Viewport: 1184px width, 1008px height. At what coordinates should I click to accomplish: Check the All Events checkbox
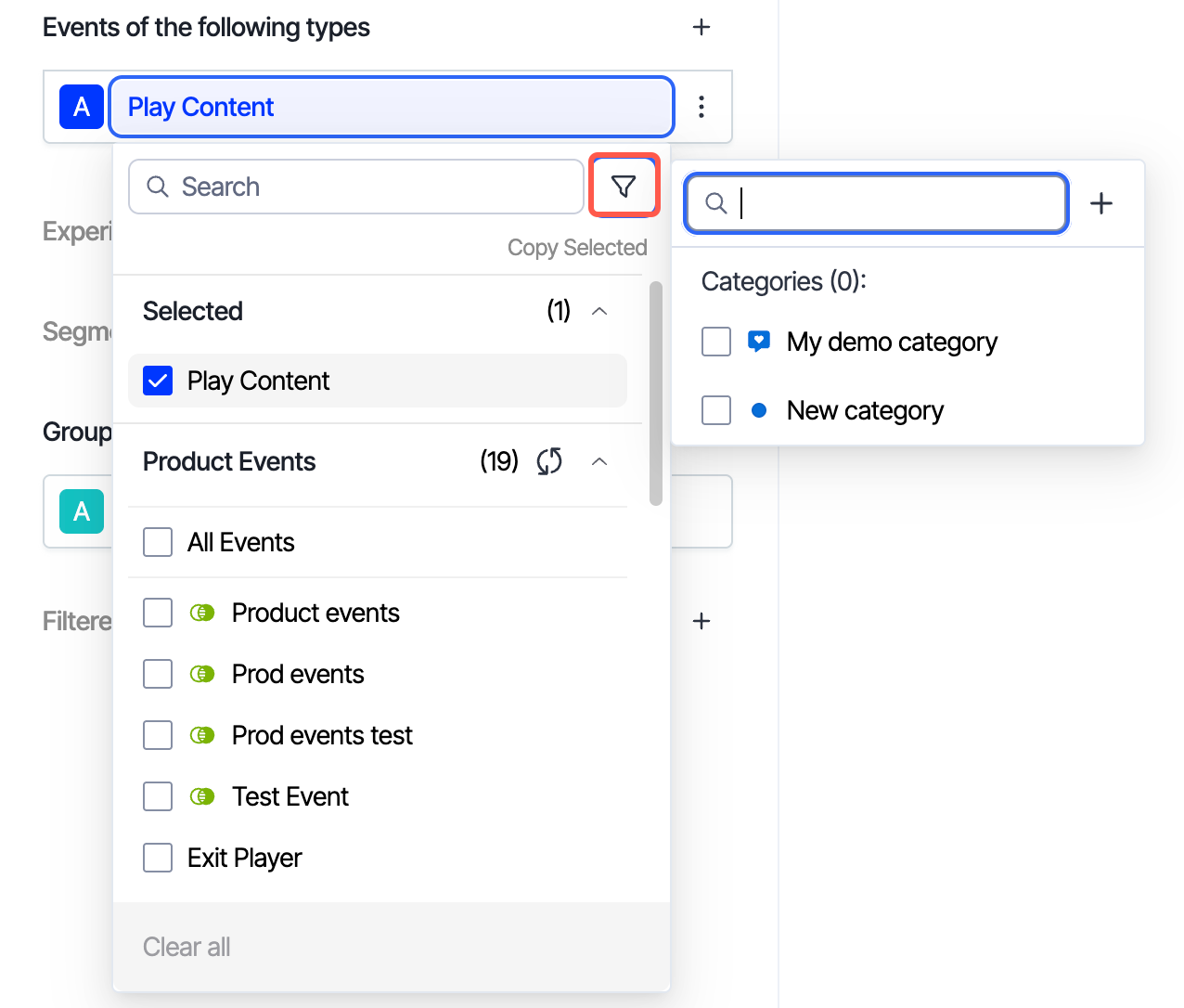158,542
